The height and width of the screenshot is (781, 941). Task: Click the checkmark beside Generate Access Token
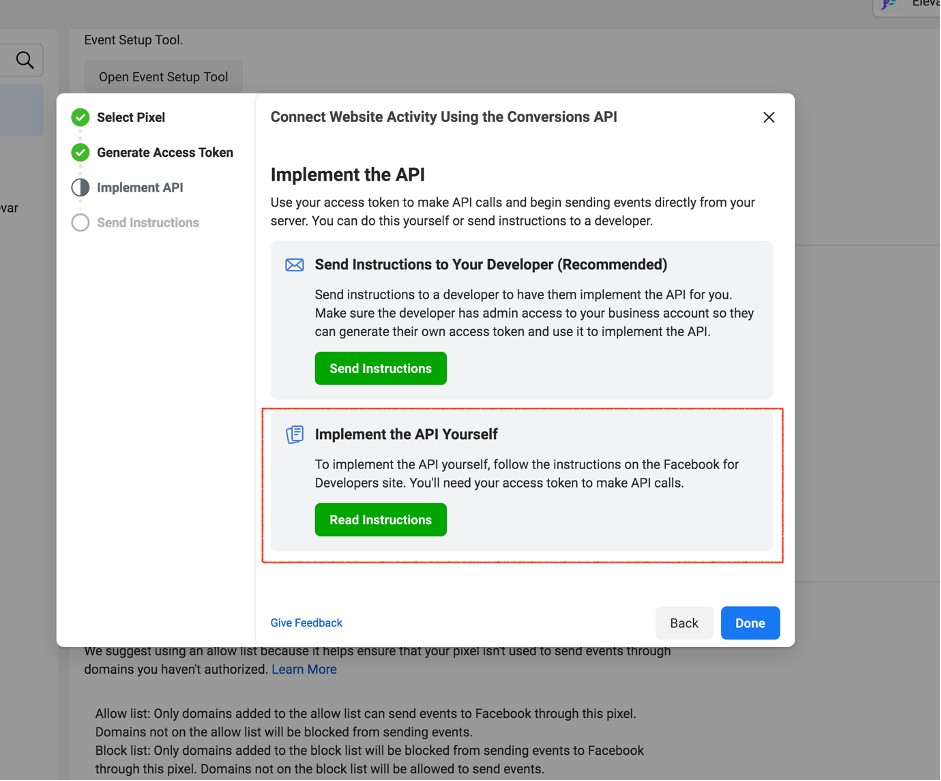pyautogui.click(x=80, y=152)
